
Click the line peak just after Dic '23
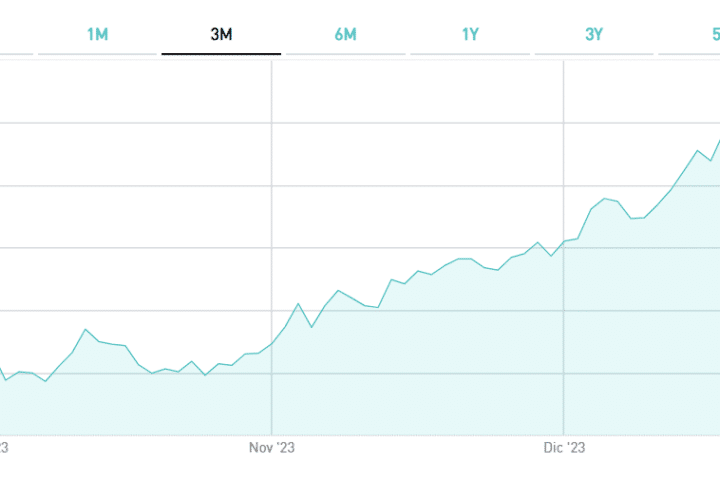coord(605,199)
